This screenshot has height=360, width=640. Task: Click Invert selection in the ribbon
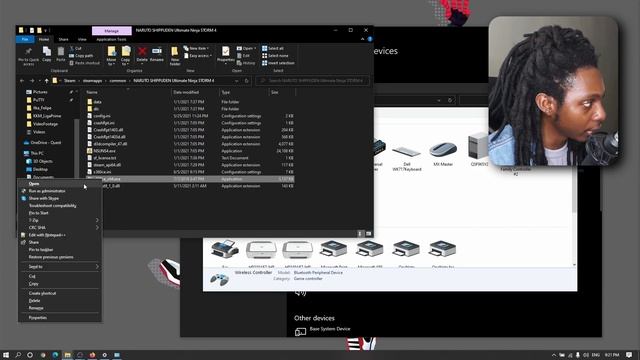(278, 63)
